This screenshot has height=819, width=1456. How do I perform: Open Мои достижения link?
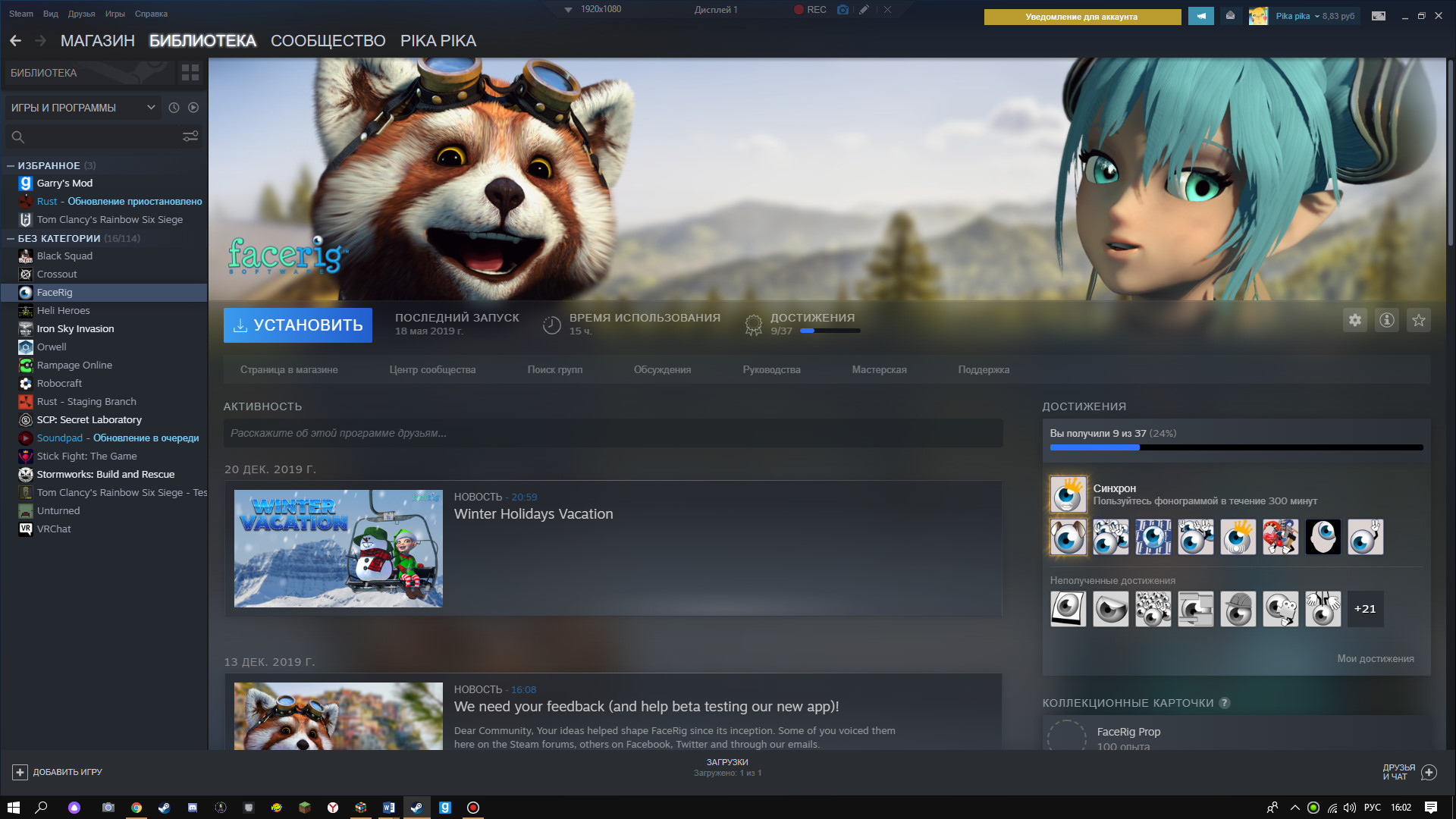(x=1375, y=659)
